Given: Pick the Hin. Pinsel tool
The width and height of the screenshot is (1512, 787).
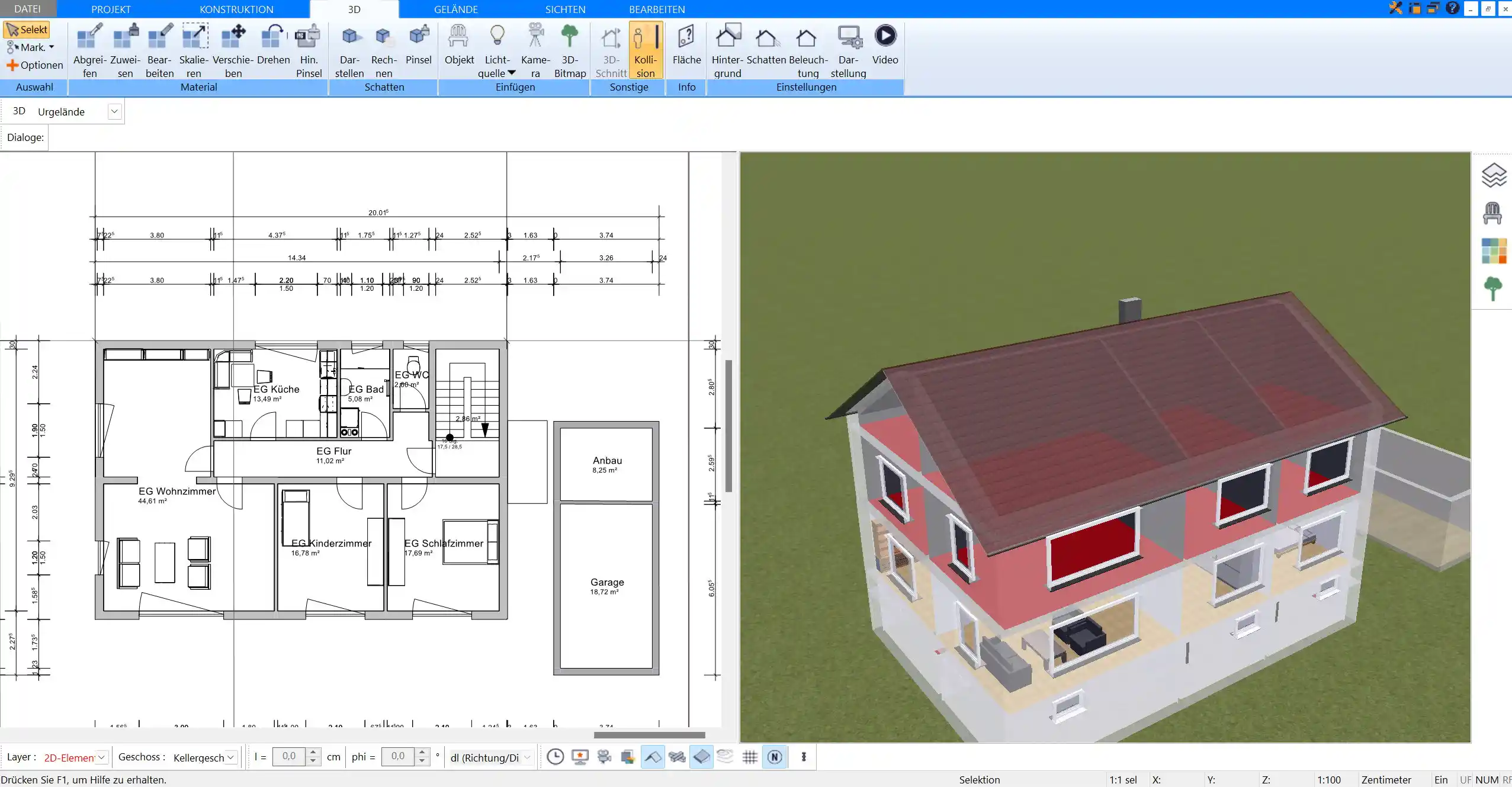Looking at the screenshot, I should (x=309, y=50).
